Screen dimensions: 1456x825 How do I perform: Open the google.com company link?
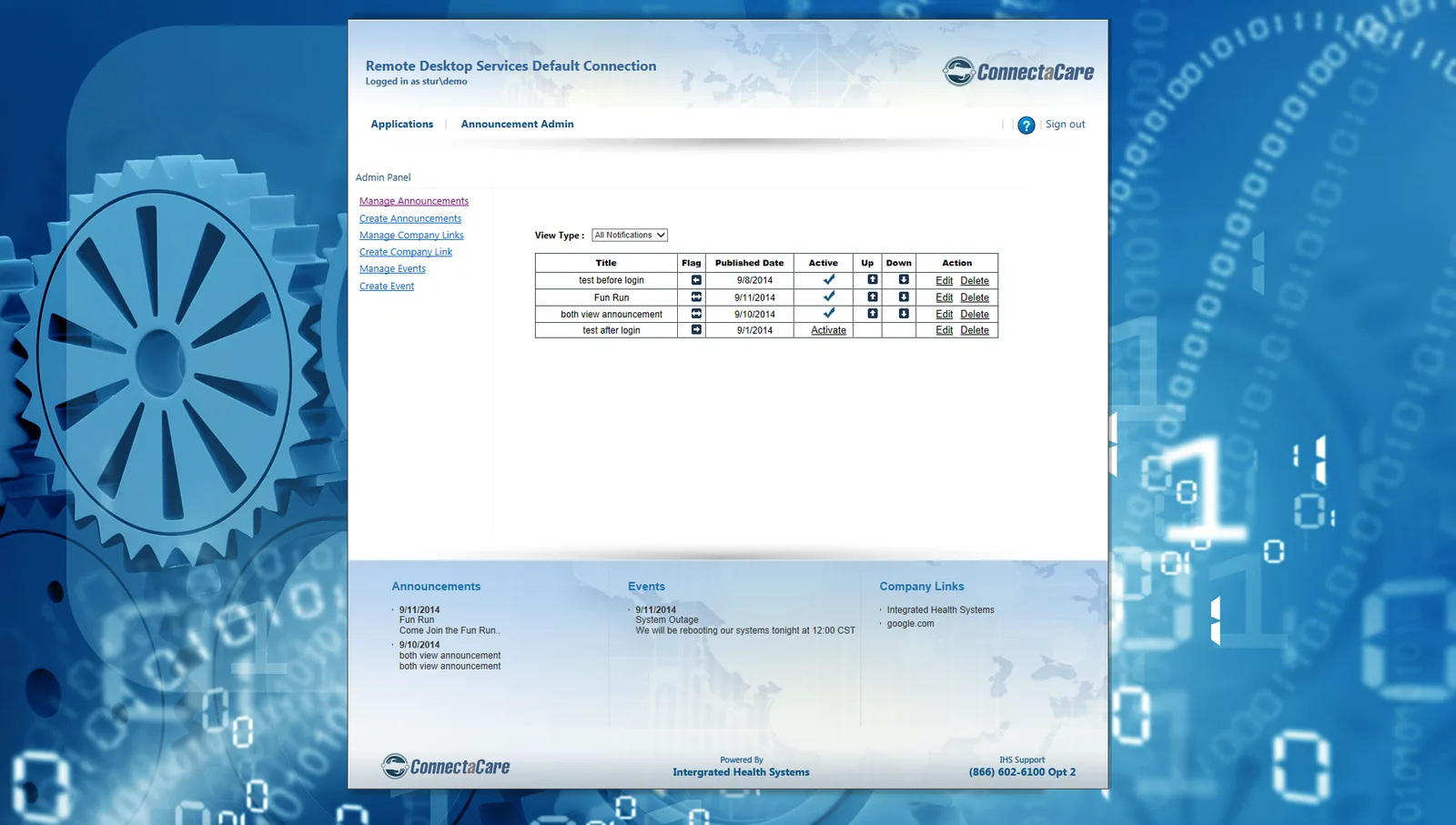click(x=911, y=624)
